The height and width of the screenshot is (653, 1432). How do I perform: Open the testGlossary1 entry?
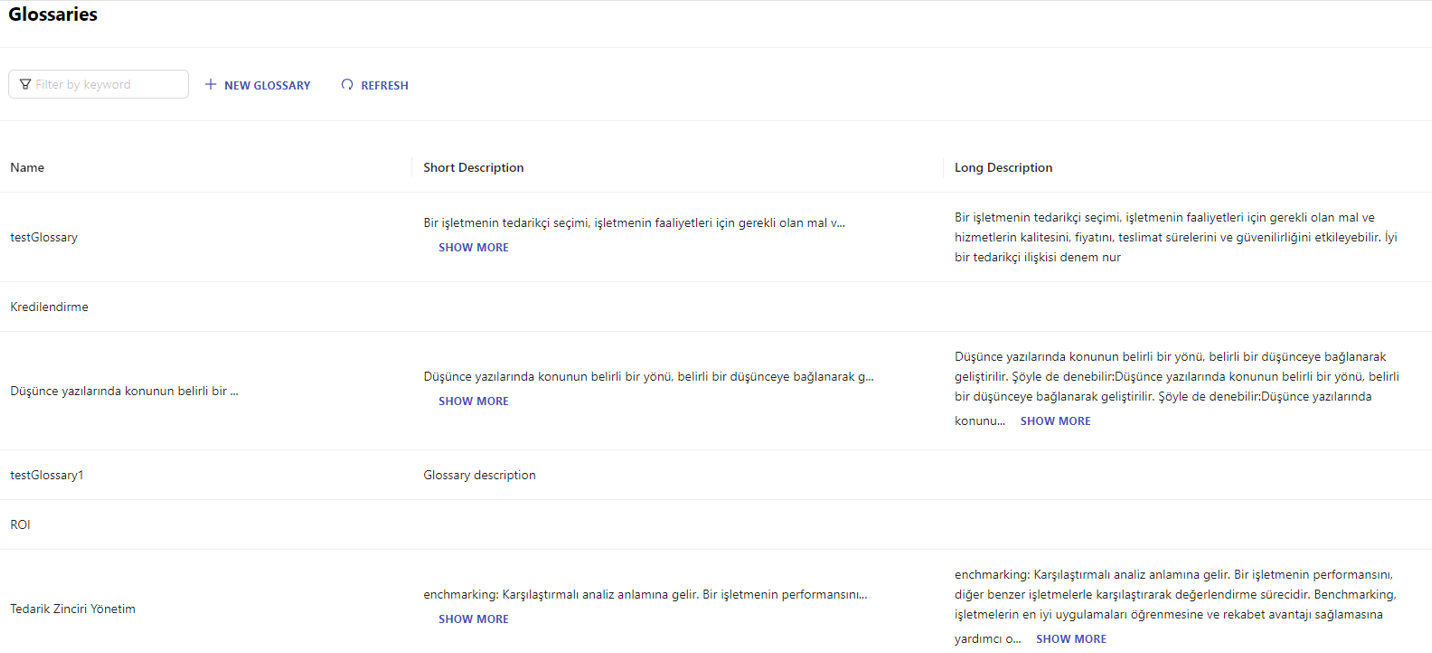47,475
